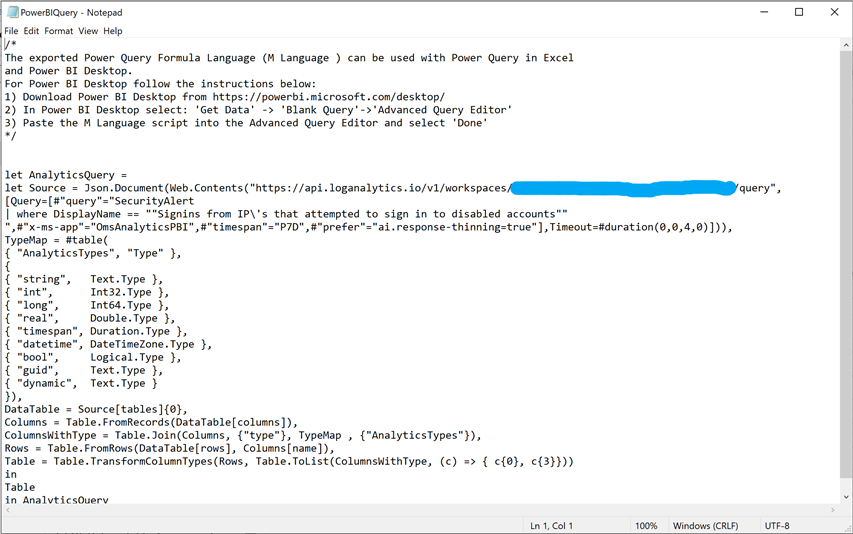Close the PowerBIQuery Notepad window
Screen dimensions: 853x534
point(835,12)
